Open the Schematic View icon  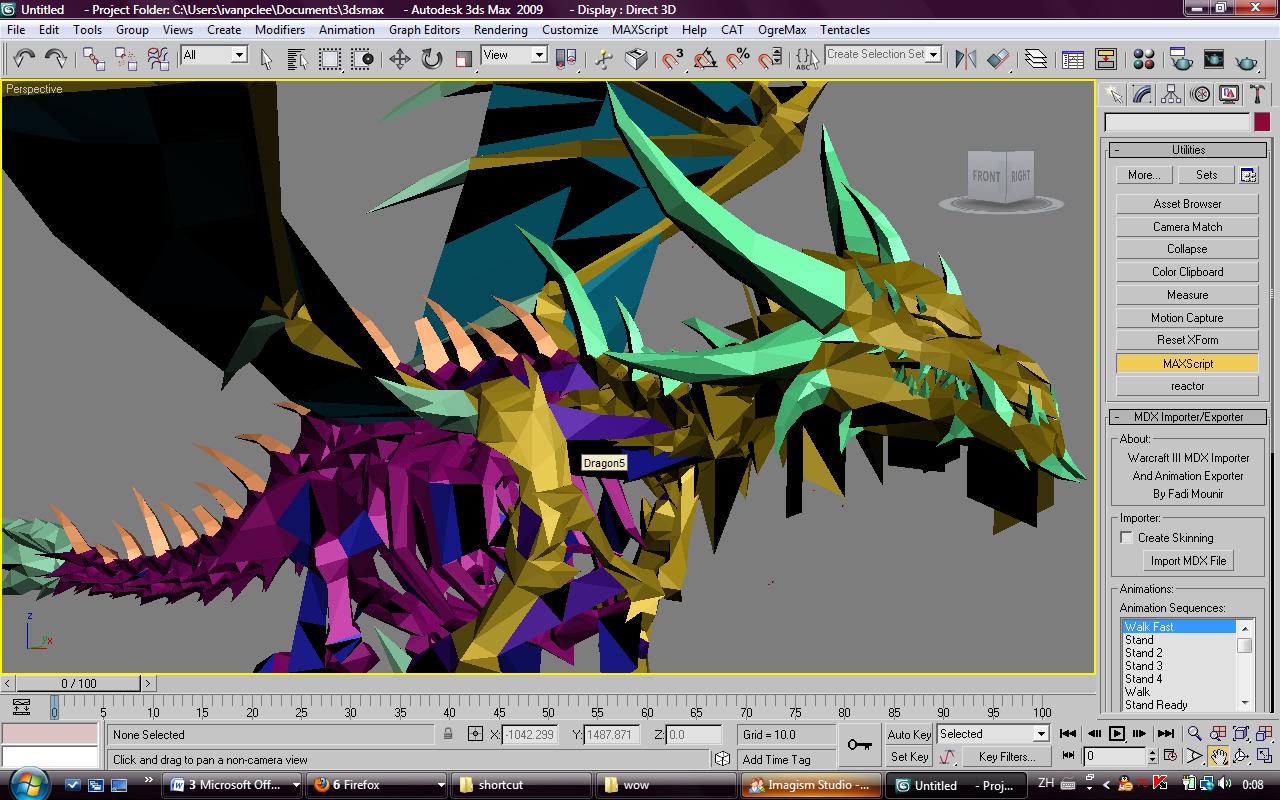[x=1106, y=59]
